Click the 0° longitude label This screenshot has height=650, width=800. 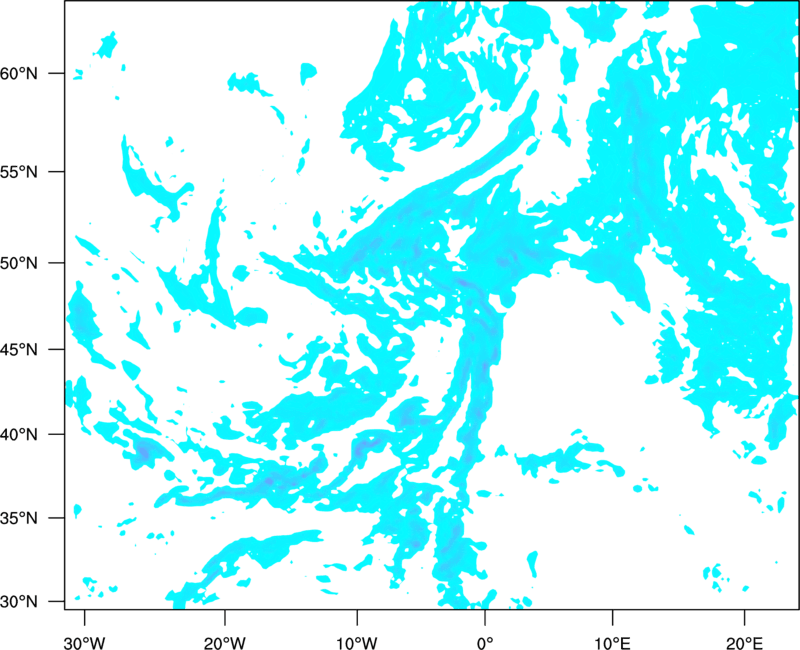point(485,643)
